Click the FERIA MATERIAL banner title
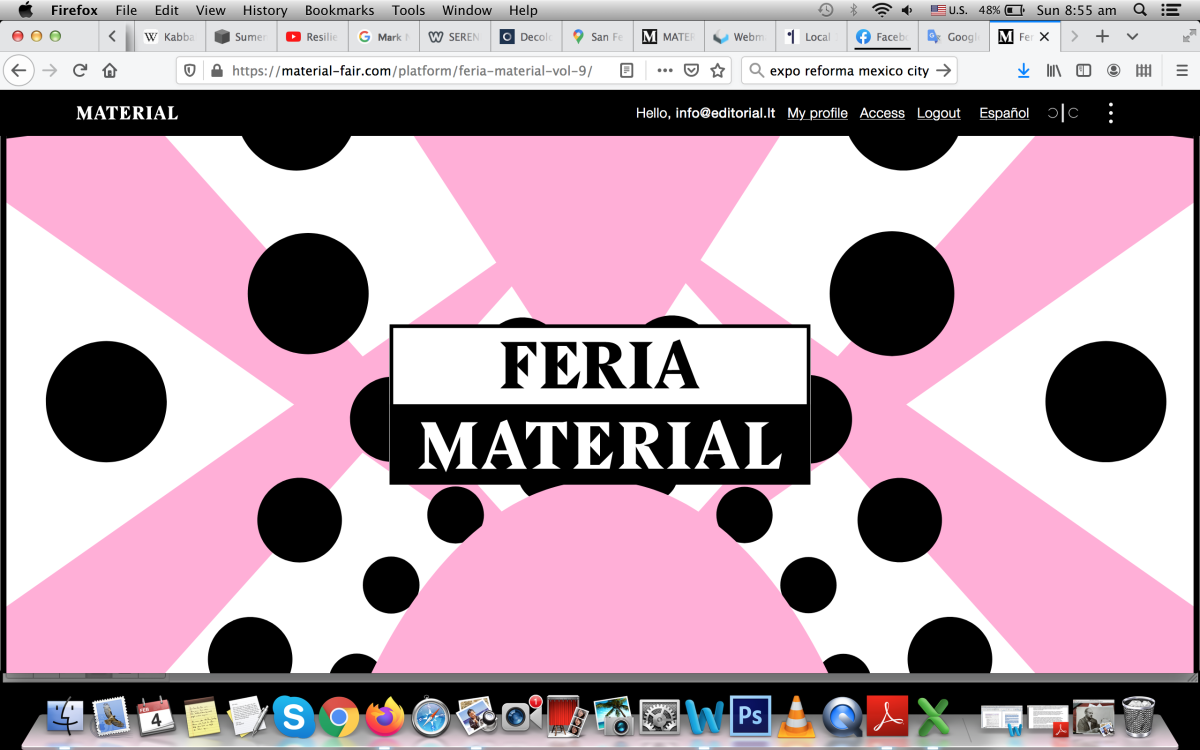This screenshot has height=750, width=1200. (x=600, y=404)
